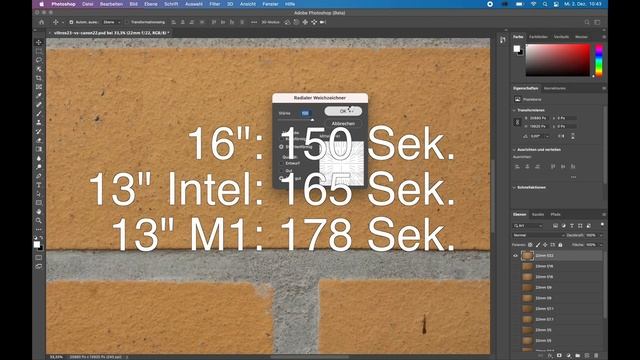
Task: Switch to the Farbfelder tab
Action: coord(538,37)
